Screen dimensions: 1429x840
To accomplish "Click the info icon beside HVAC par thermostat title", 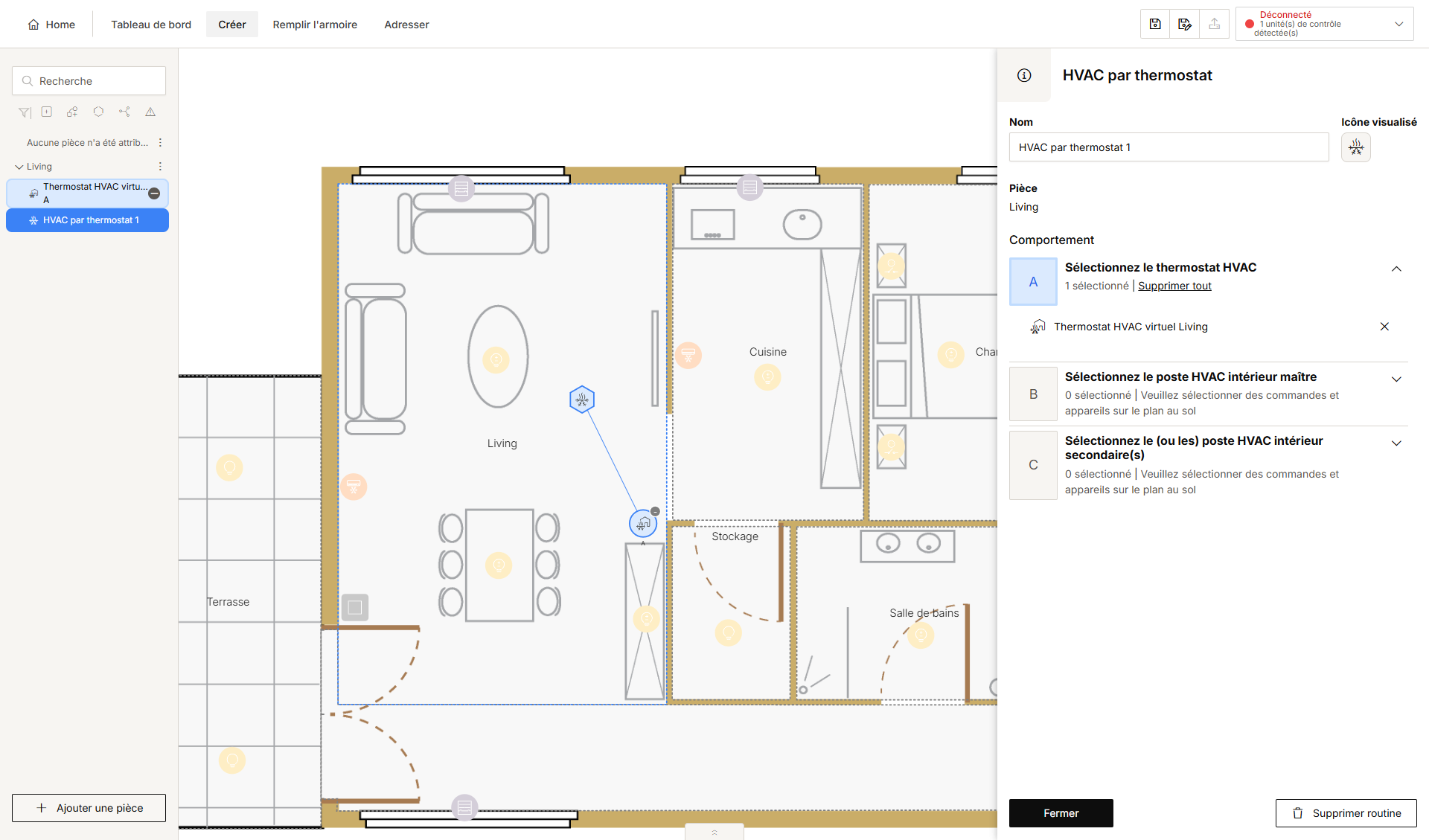I will pos(1024,75).
